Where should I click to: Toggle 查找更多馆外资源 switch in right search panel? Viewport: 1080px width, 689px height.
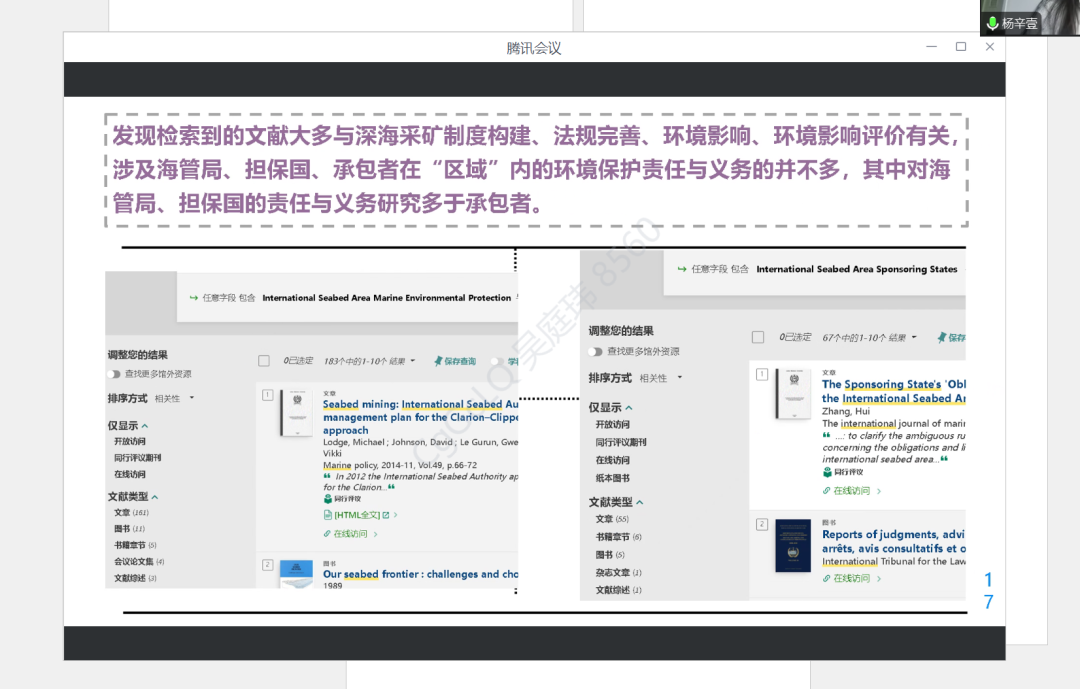[x=596, y=351]
